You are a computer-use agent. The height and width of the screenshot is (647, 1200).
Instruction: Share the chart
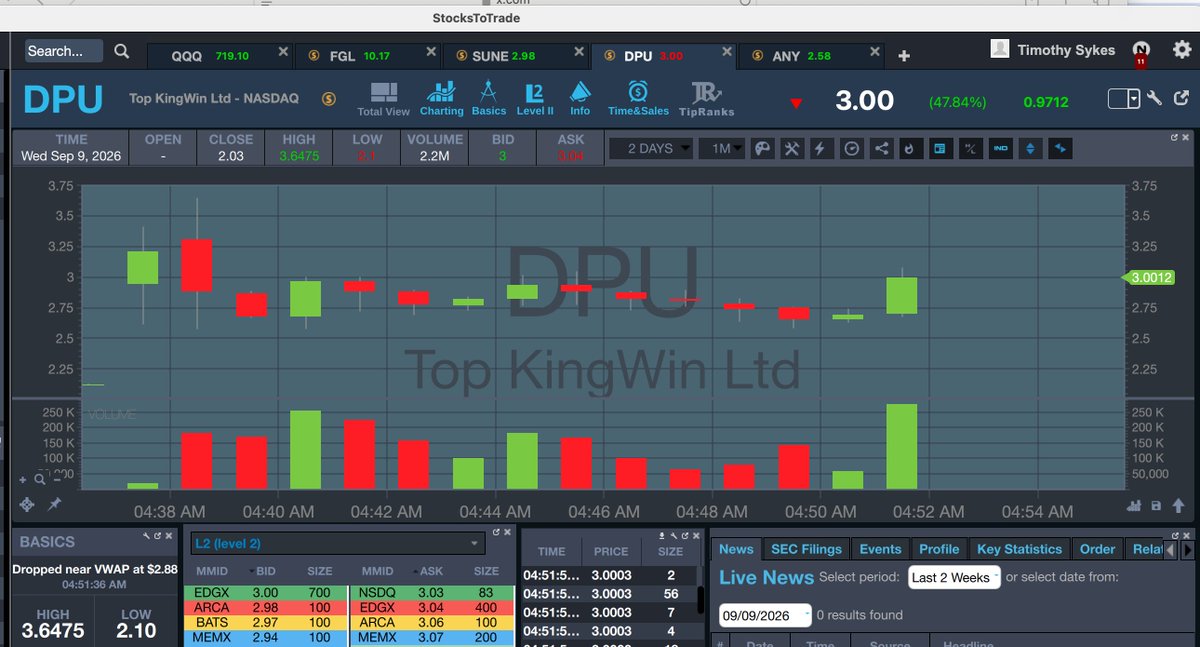[x=881, y=148]
